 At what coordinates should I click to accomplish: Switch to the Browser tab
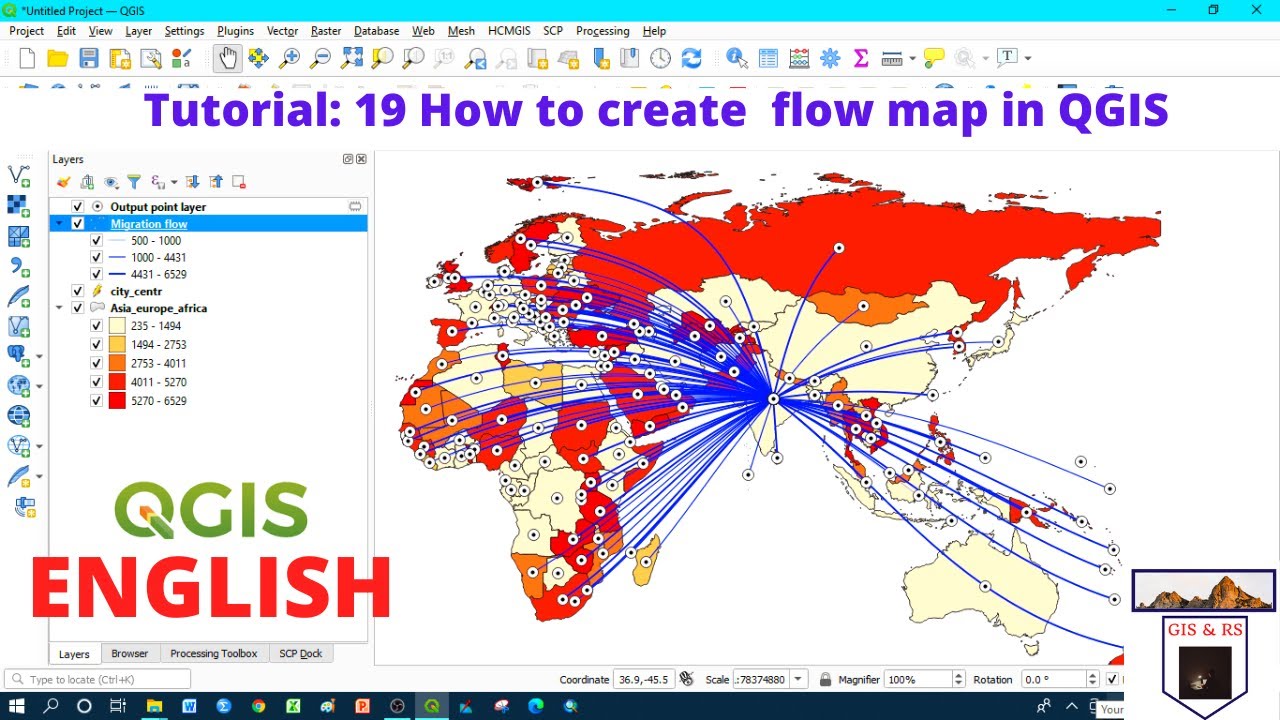(x=129, y=654)
